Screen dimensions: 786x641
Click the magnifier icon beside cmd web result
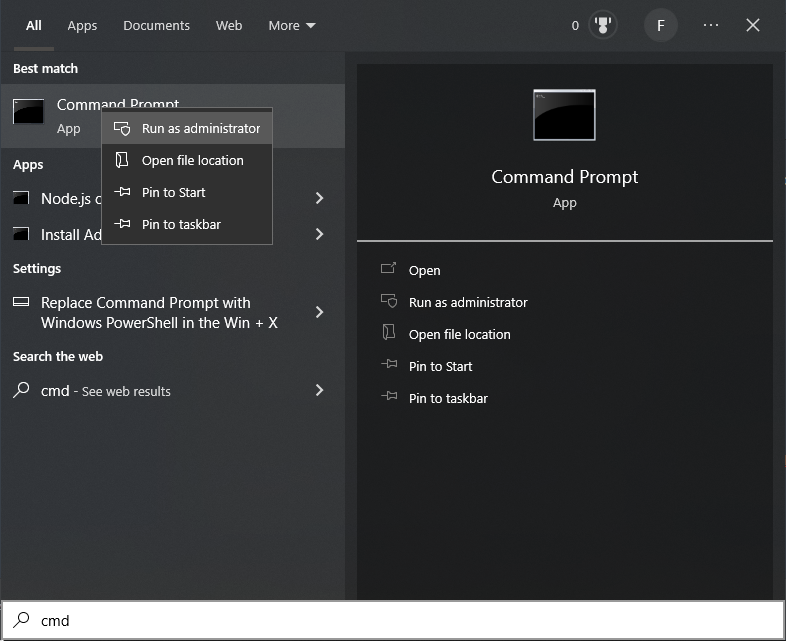(21, 390)
